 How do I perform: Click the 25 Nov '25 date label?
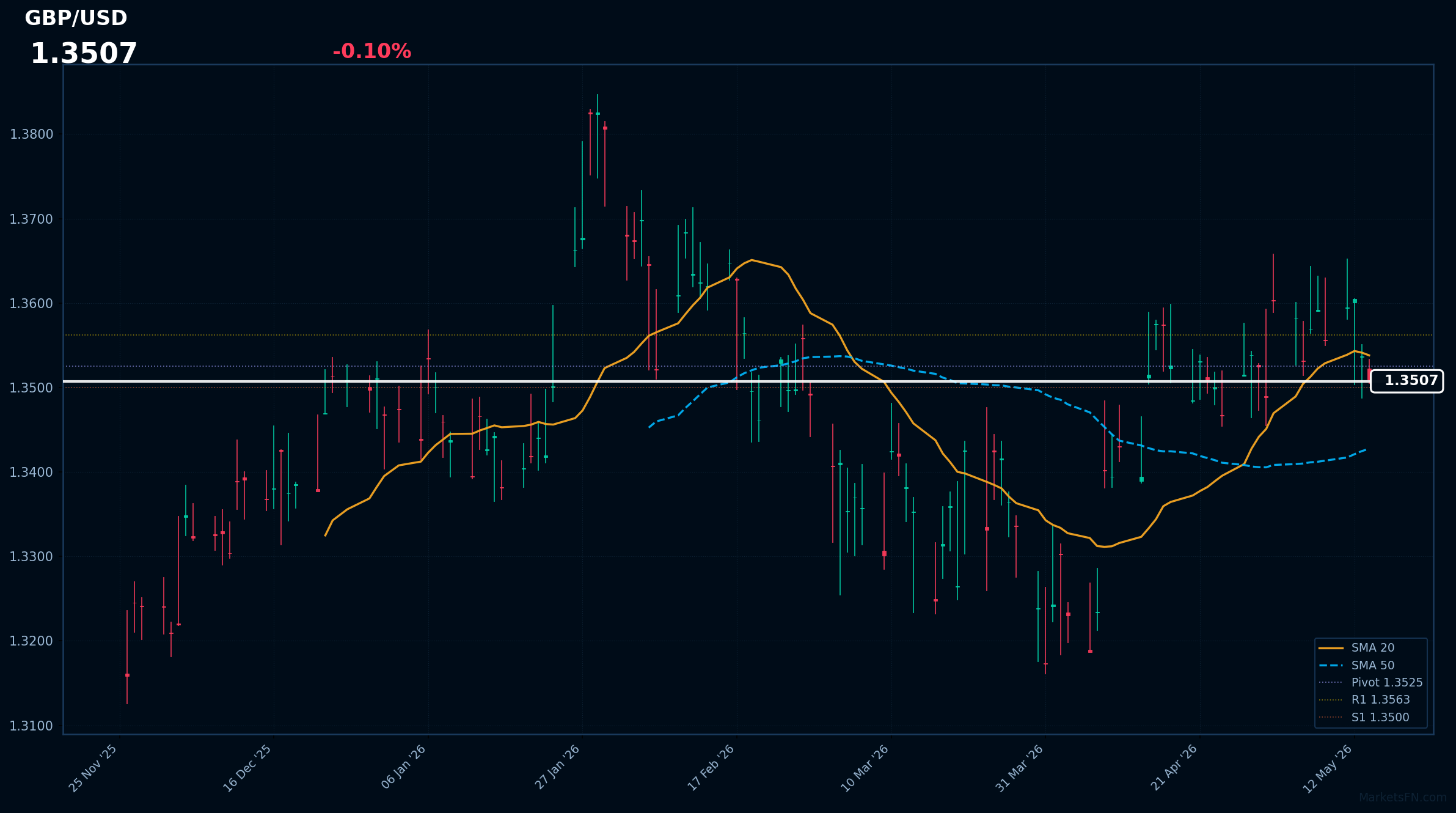point(93,768)
